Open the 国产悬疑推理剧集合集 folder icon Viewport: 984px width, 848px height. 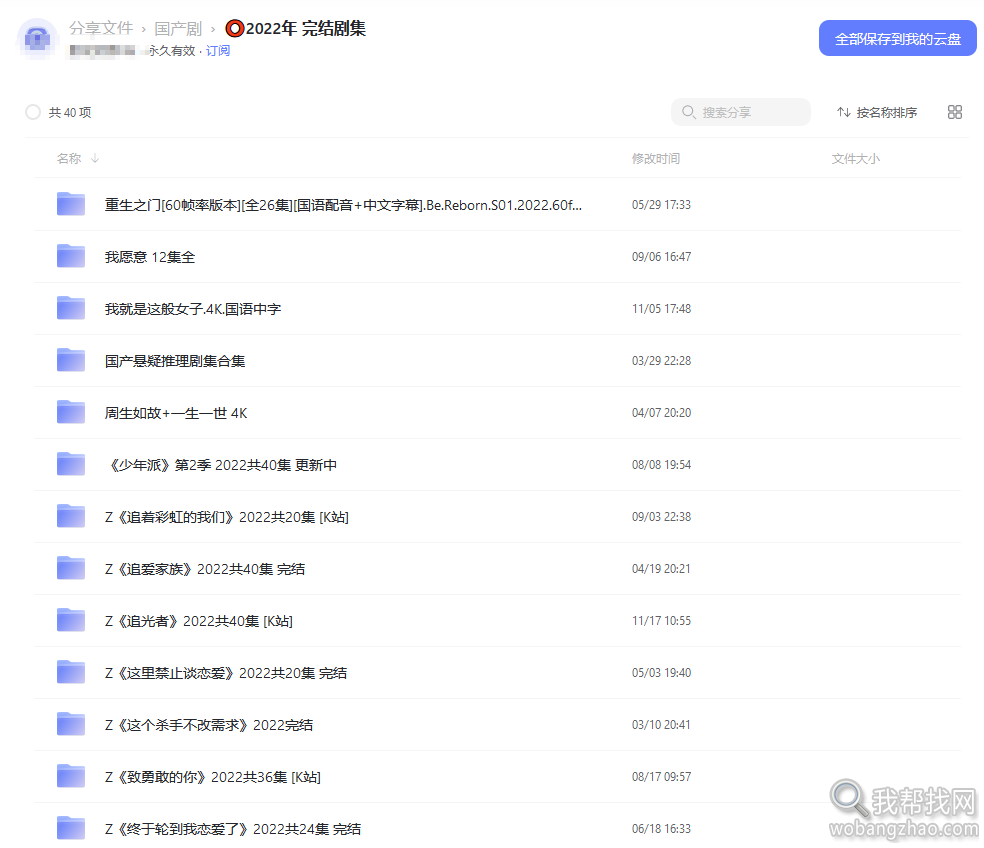coord(71,360)
